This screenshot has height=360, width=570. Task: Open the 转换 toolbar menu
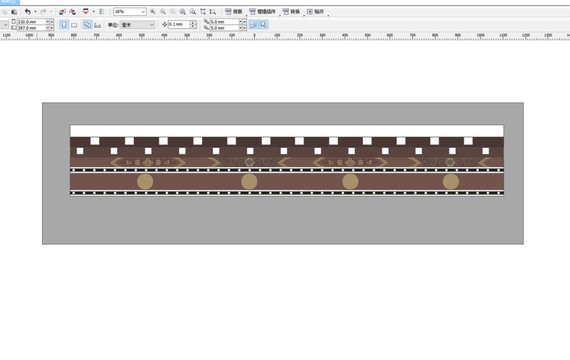point(292,12)
